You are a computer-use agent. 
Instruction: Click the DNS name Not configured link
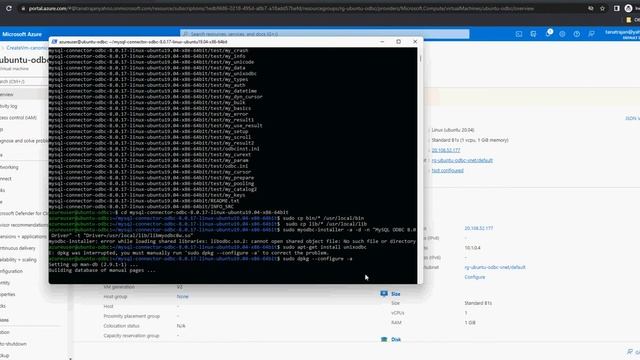(x=447, y=171)
